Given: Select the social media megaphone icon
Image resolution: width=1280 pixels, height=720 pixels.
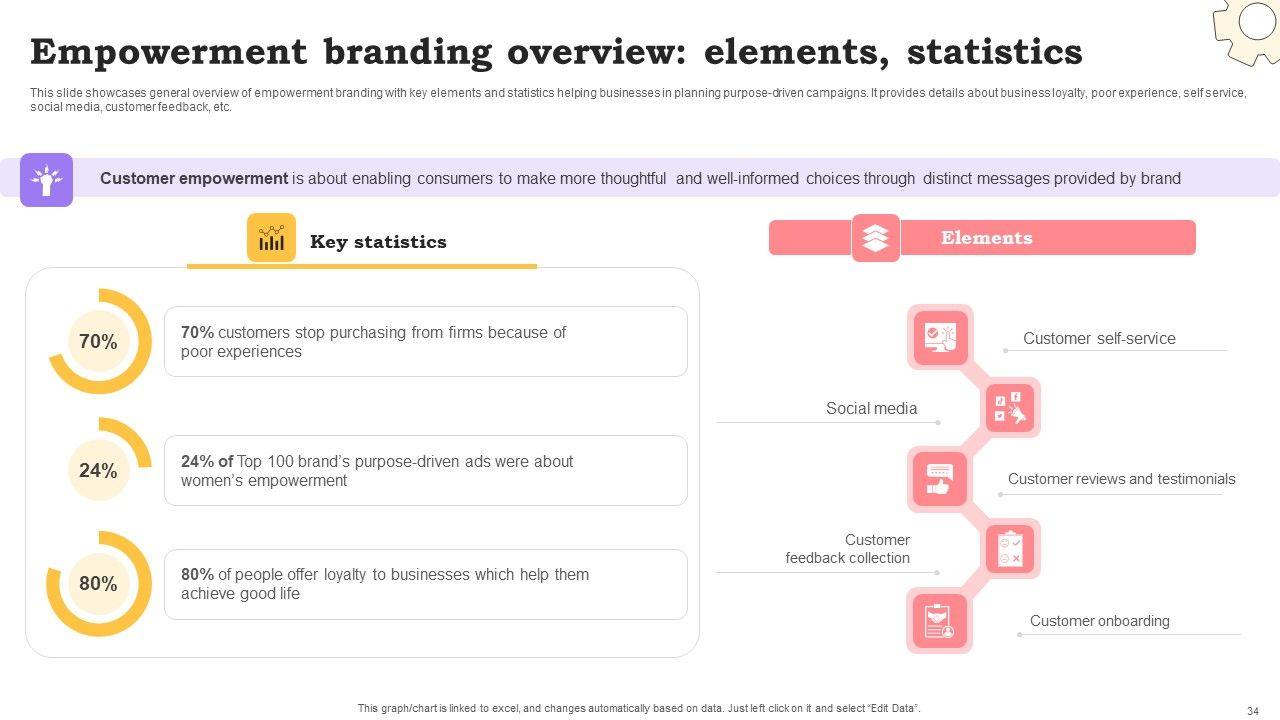Looking at the screenshot, I should coord(1010,408).
